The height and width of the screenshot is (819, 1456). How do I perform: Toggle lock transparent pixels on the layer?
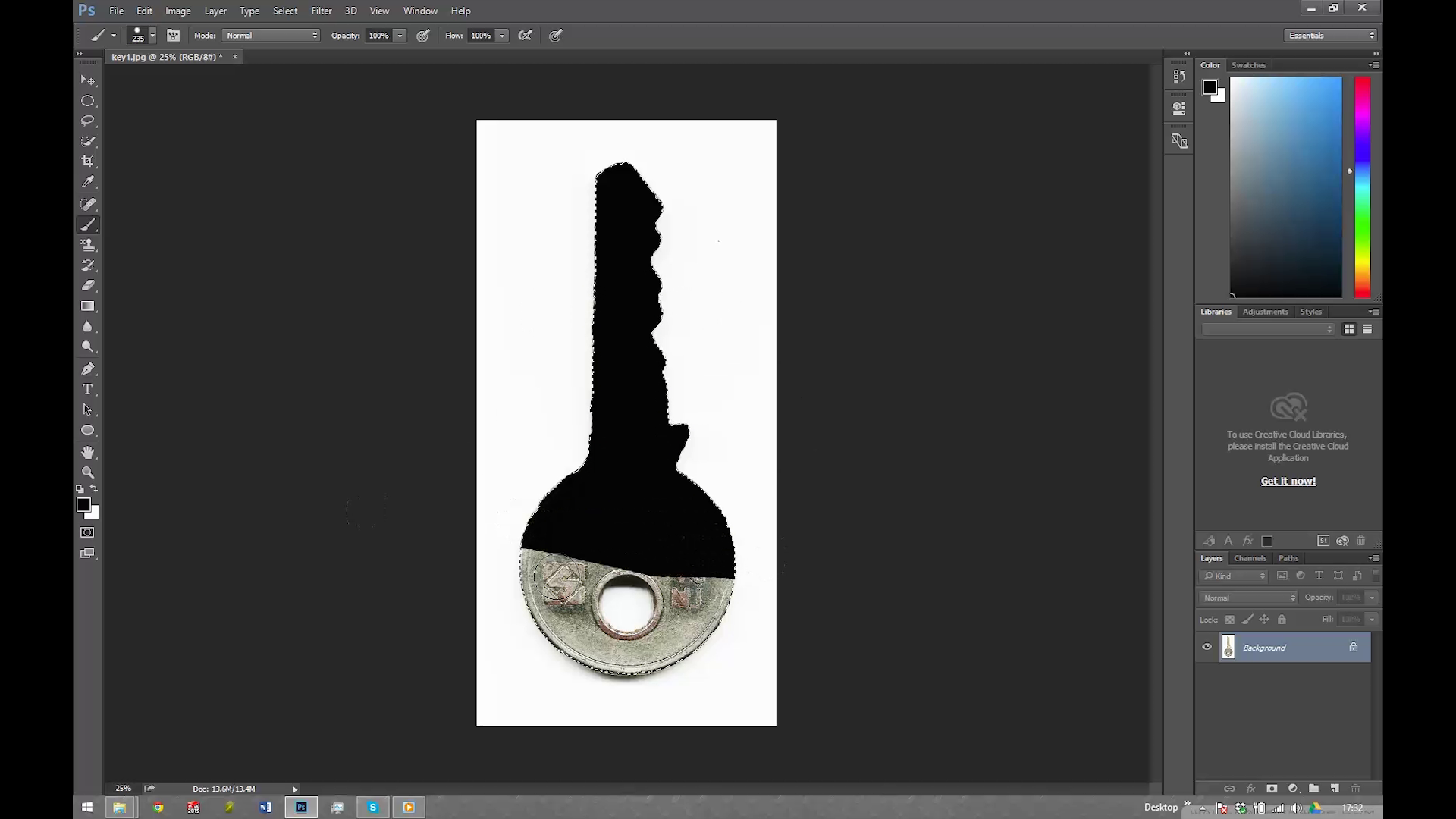coord(1230,620)
